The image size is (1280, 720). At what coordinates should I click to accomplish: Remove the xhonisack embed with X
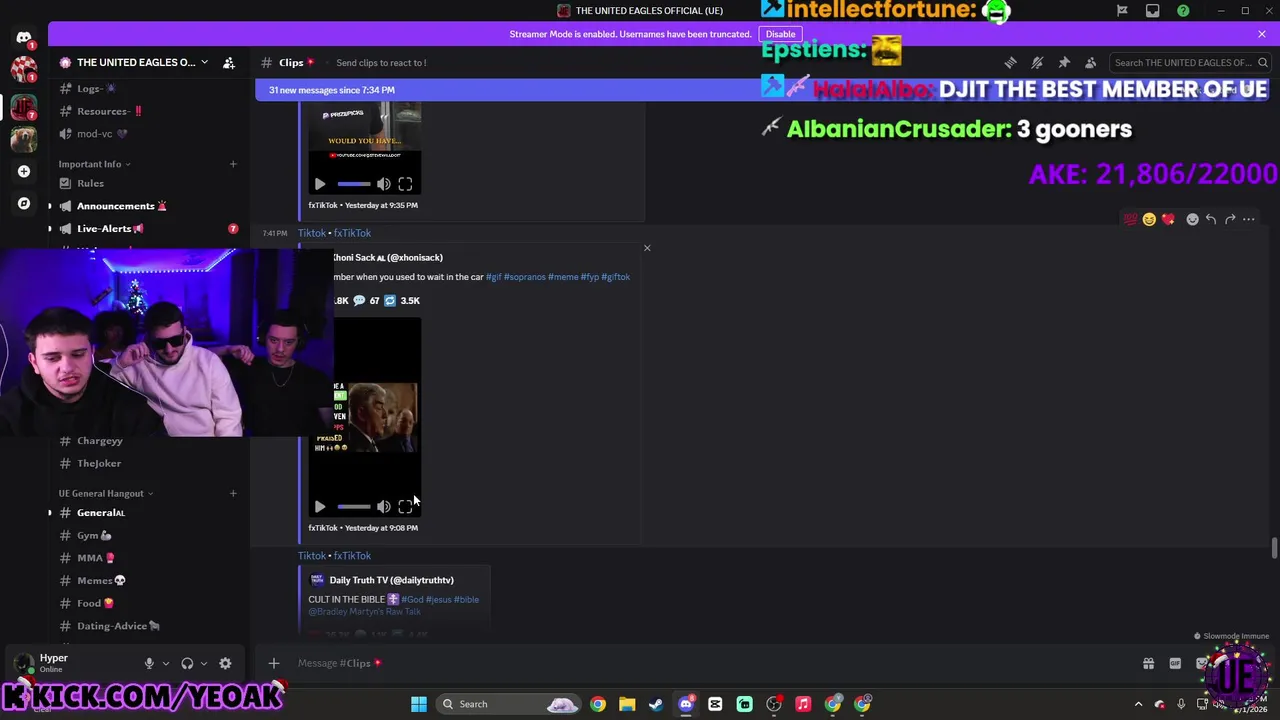pyautogui.click(x=647, y=248)
